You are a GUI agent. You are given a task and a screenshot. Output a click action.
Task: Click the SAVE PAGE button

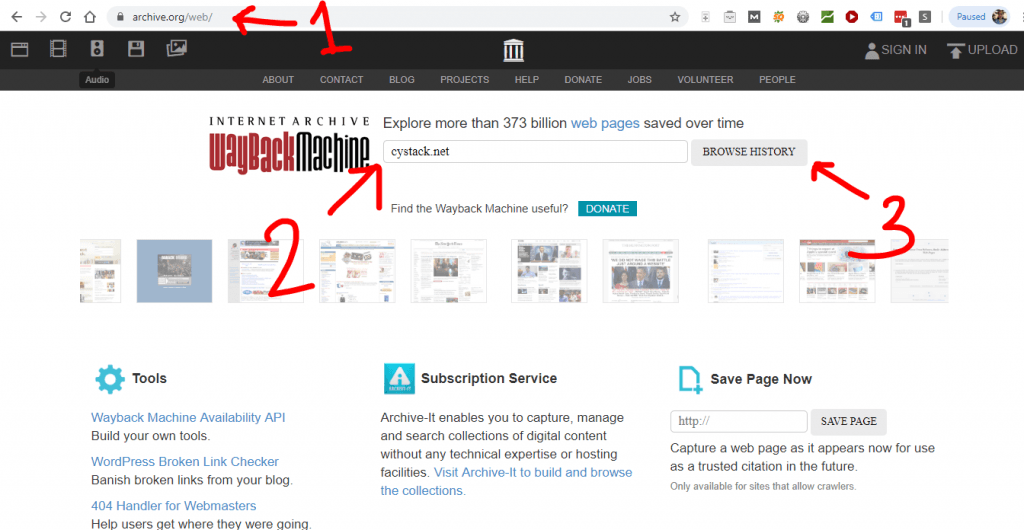(x=849, y=422)
